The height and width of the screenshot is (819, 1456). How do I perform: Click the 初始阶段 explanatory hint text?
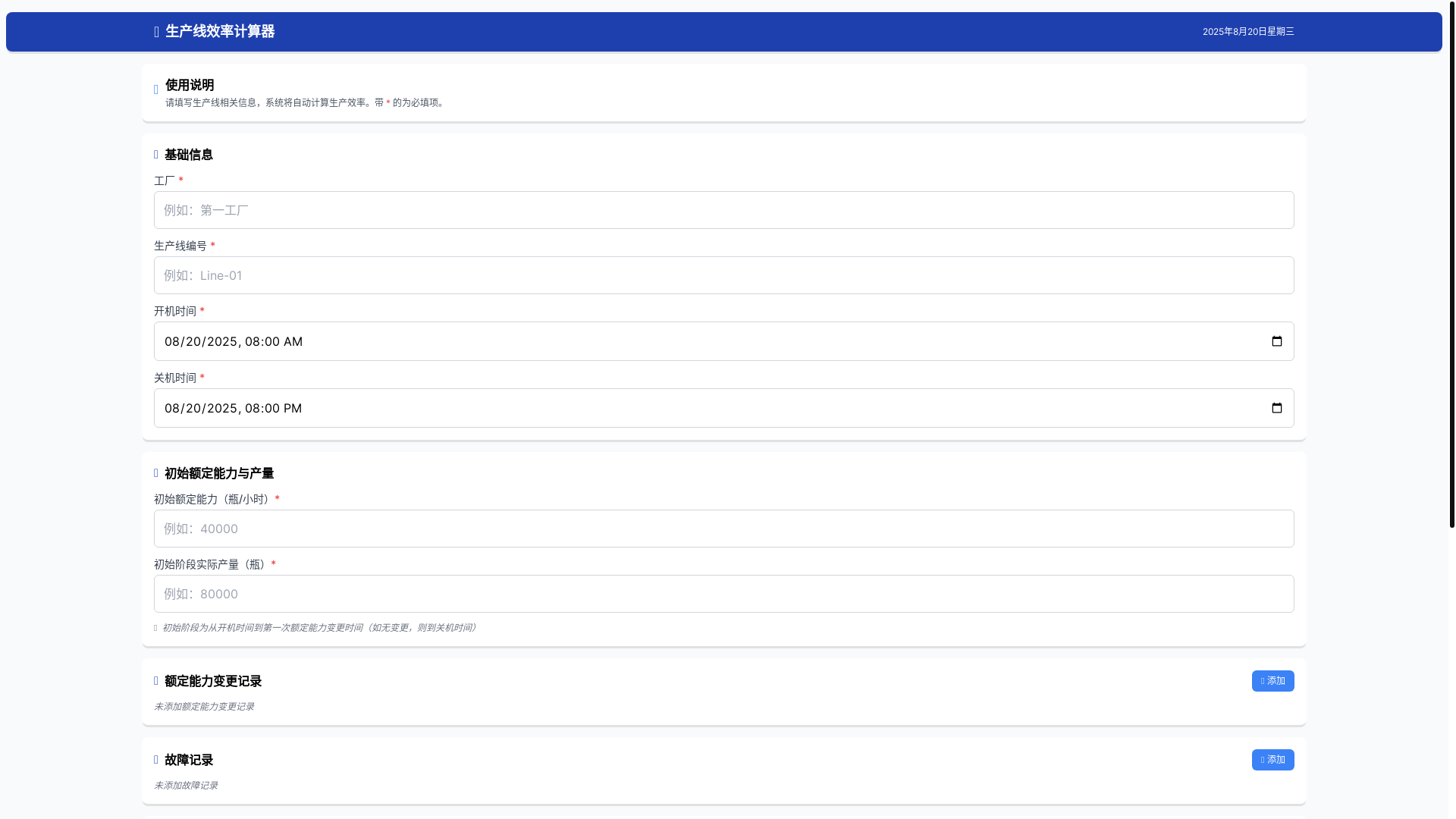319,628
